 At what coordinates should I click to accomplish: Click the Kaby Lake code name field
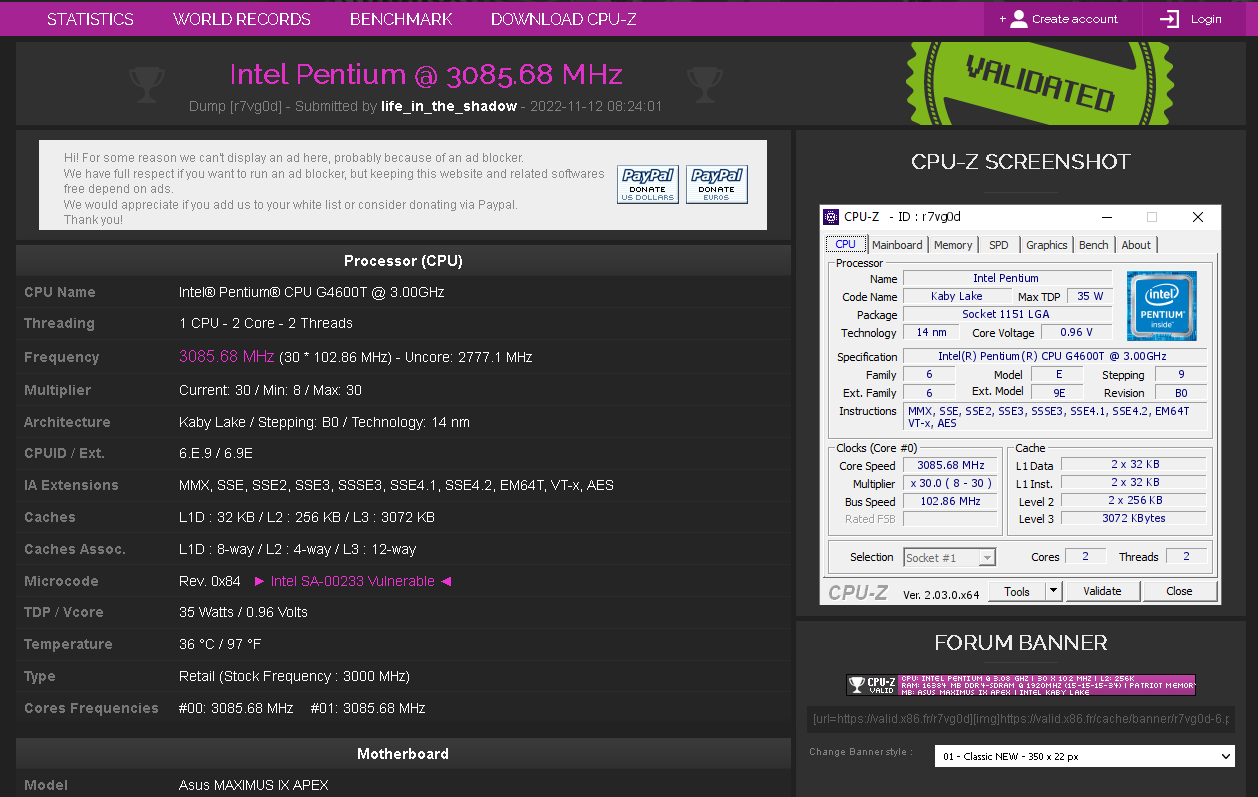pyautogui.click(x=957, y=296)
